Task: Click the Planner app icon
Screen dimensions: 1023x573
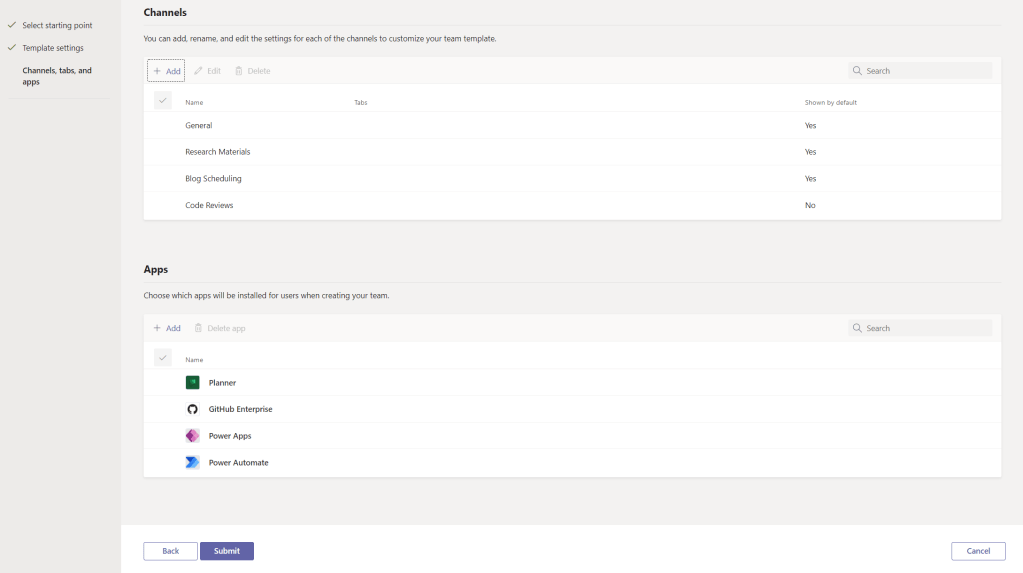Action: click(193, 383)
